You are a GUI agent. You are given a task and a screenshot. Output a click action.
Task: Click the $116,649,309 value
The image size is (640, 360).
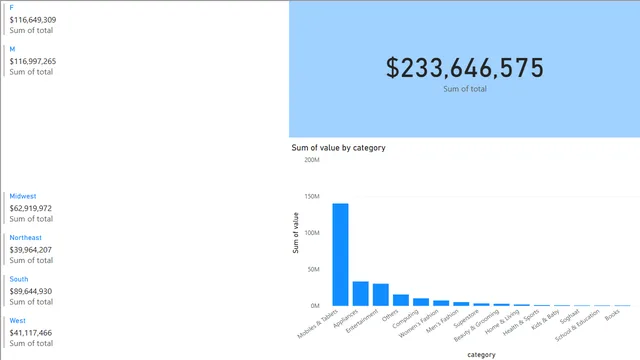[33, 20]
